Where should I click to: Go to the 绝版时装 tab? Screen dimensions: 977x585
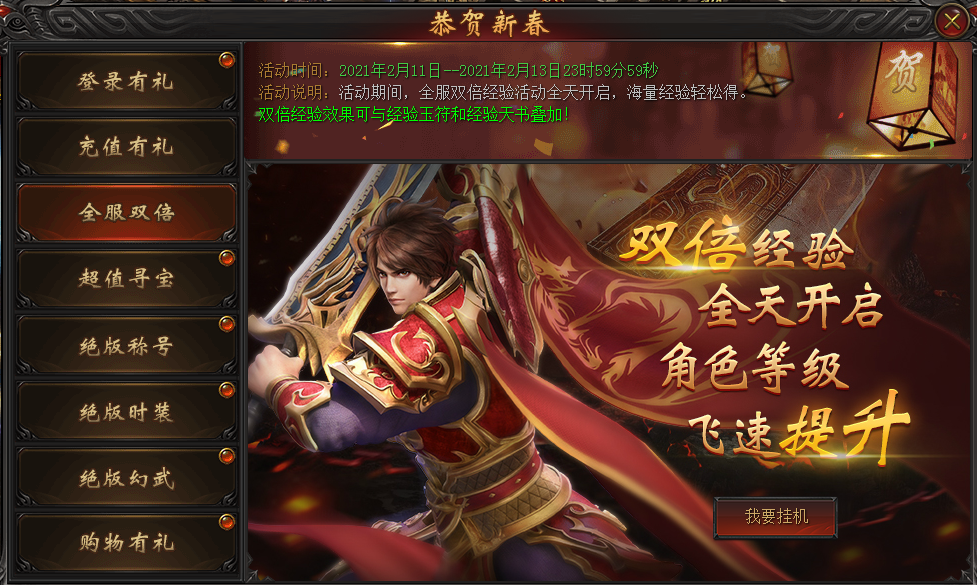click(126, 412)
